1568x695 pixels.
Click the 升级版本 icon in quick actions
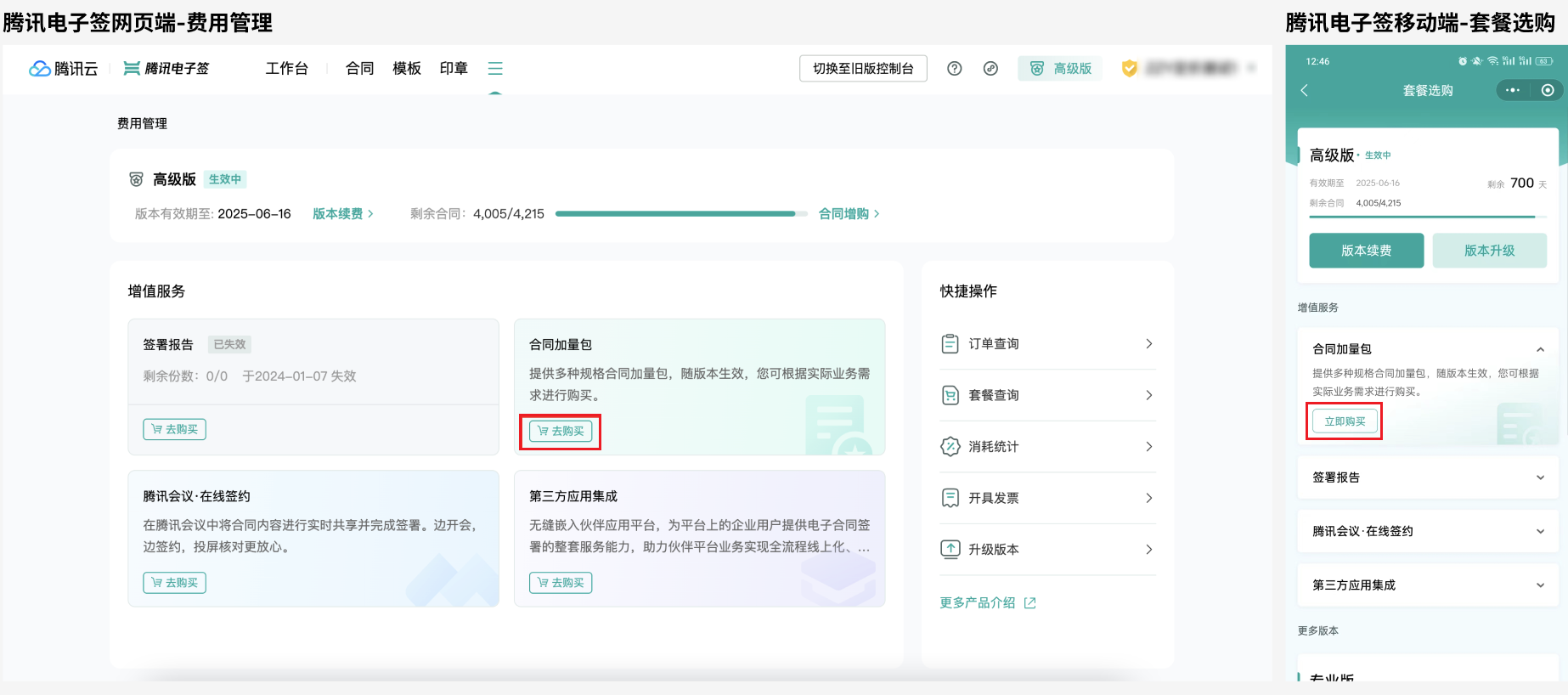click(950, 550)
